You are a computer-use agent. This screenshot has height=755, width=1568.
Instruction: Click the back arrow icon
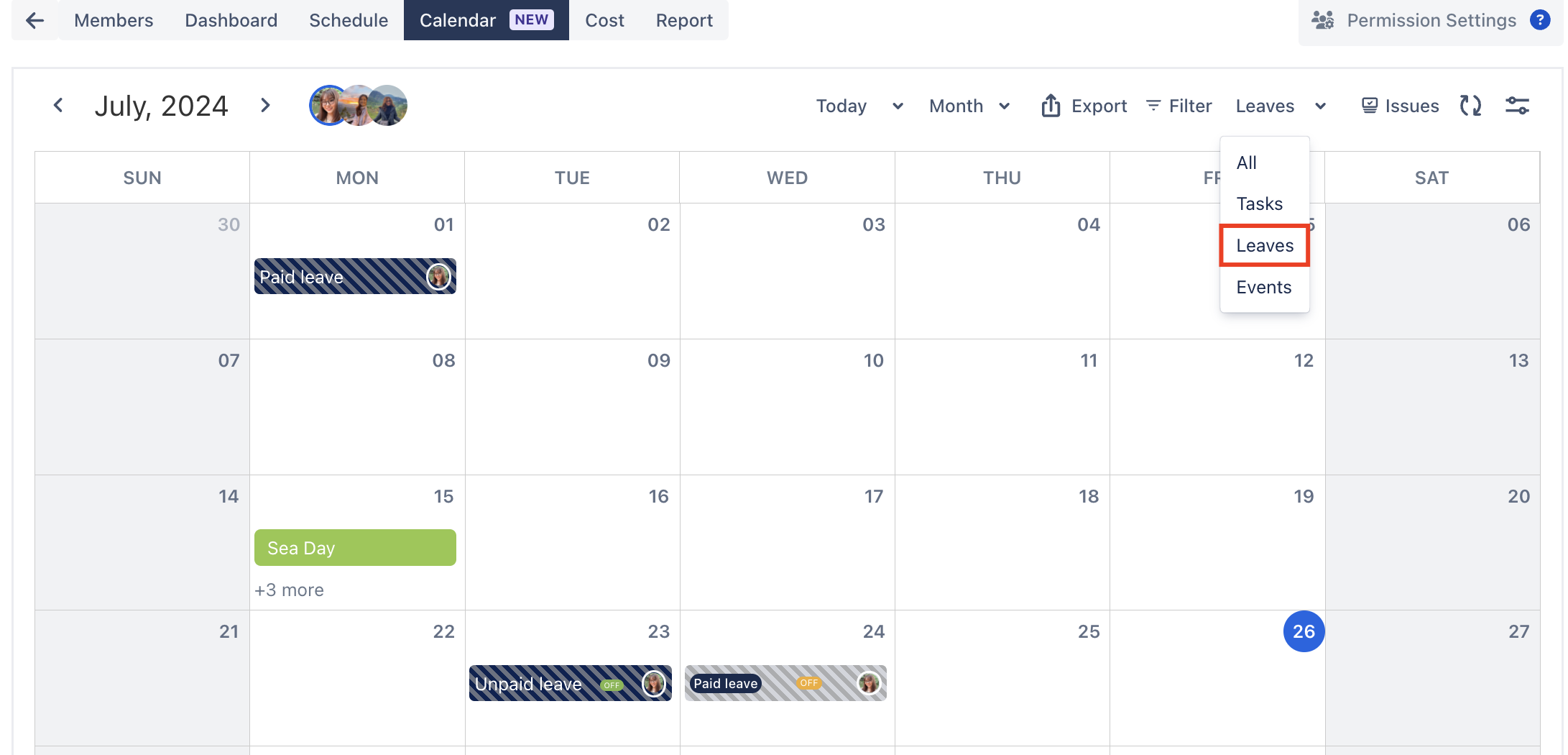34,20
